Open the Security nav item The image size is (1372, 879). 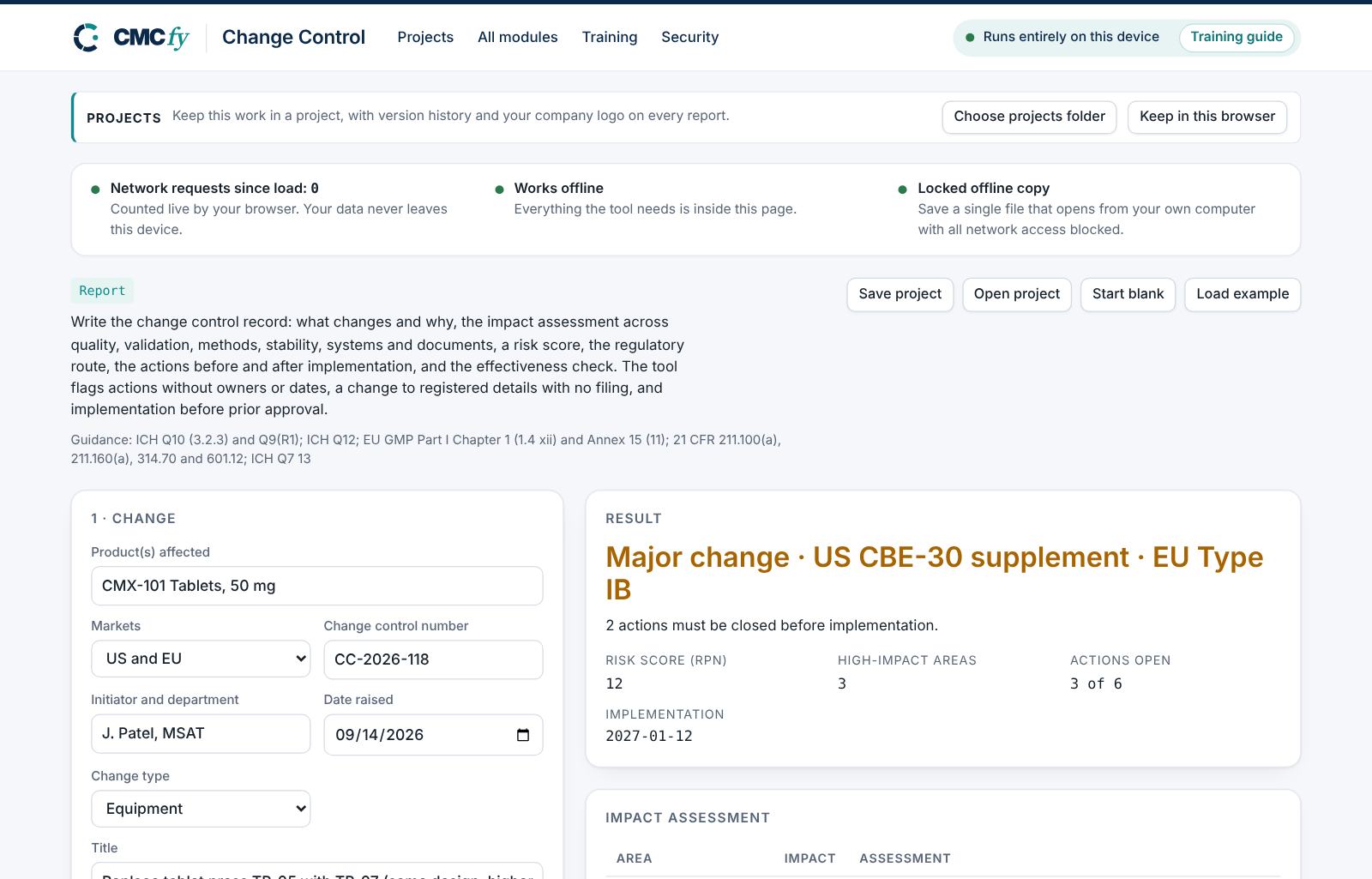(690, 37)
